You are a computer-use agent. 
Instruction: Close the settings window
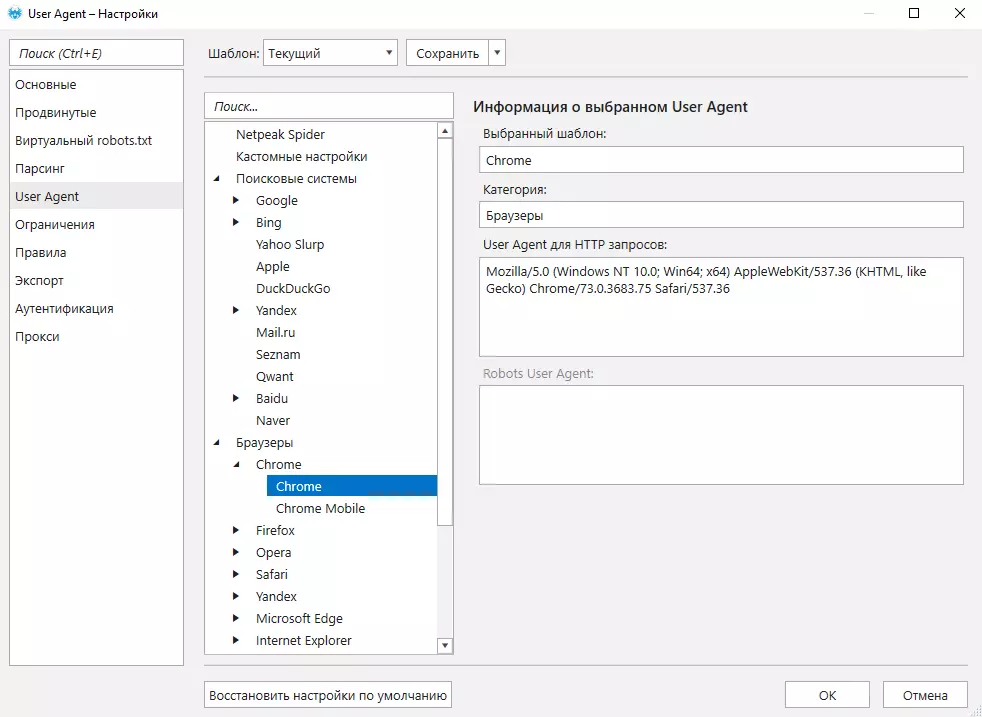[x=959, y=13]
